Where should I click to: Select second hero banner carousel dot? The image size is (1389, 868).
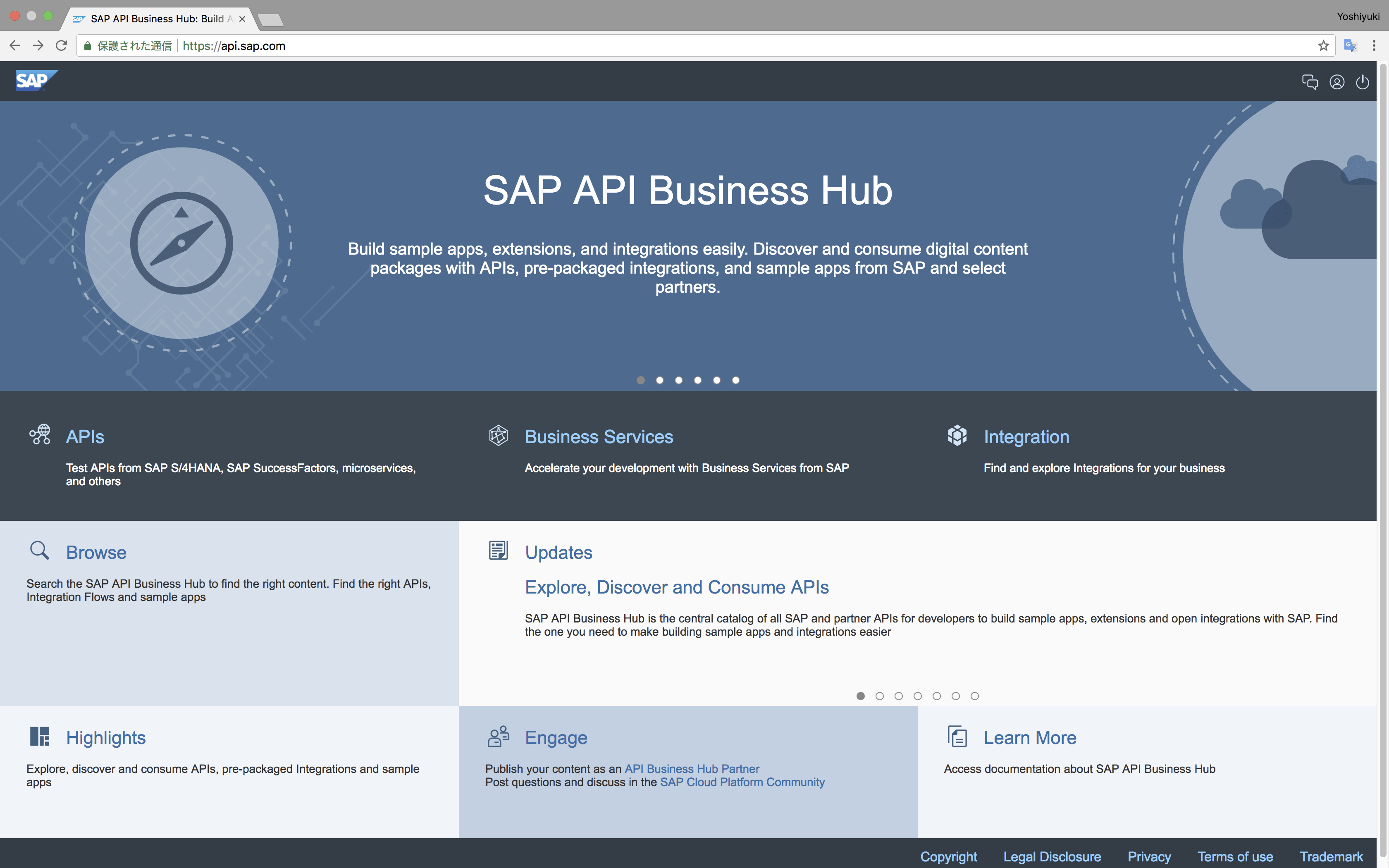point(659,380)
